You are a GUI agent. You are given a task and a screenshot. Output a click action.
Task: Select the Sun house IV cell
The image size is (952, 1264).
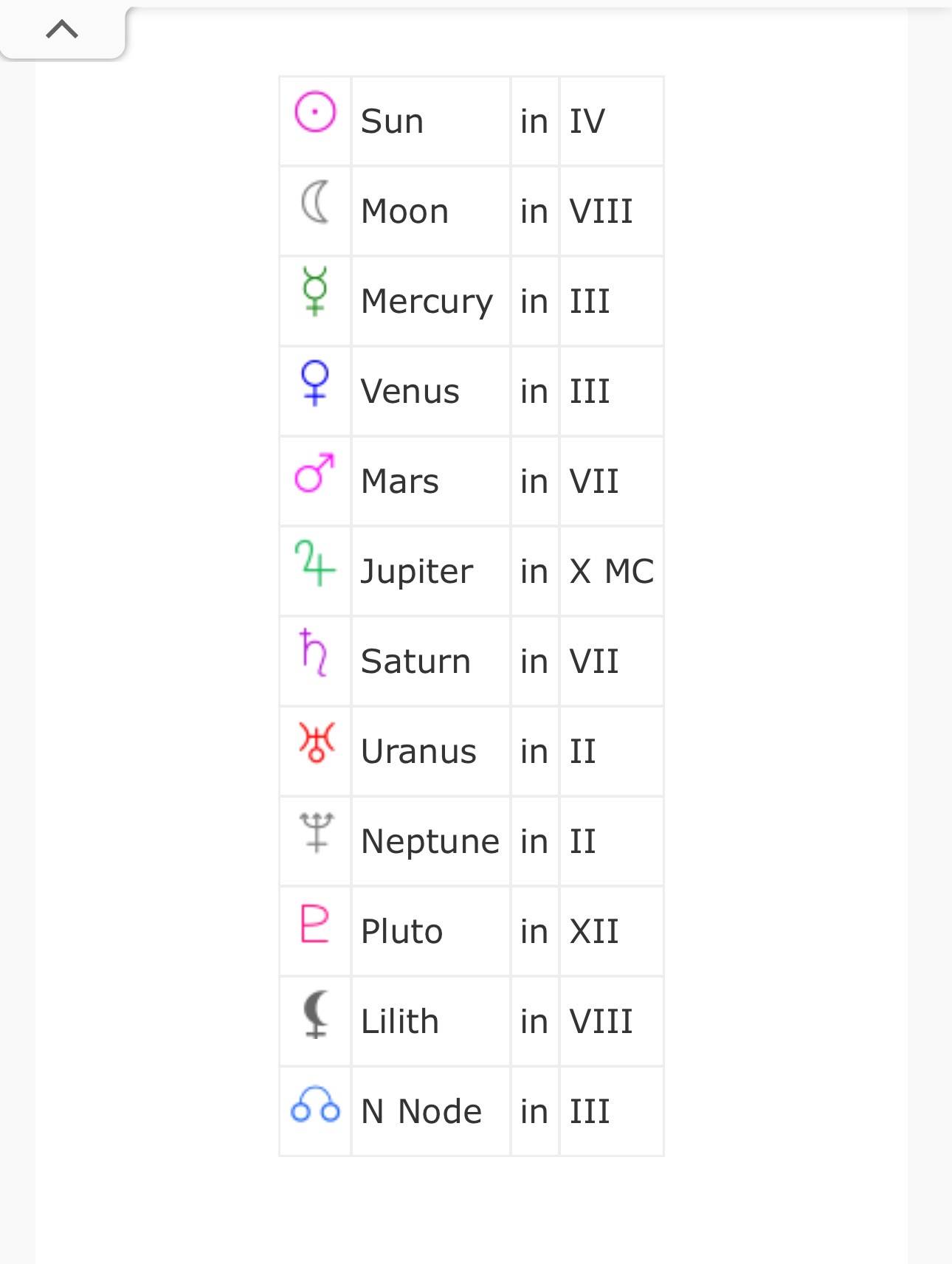[x=612, y=121]
